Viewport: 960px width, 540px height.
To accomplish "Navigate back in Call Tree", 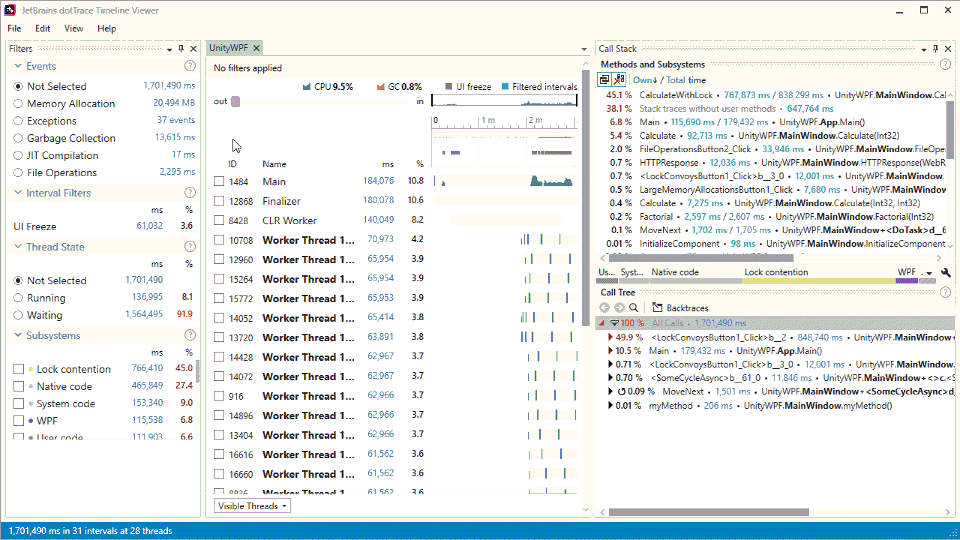I will pos(604,308).
